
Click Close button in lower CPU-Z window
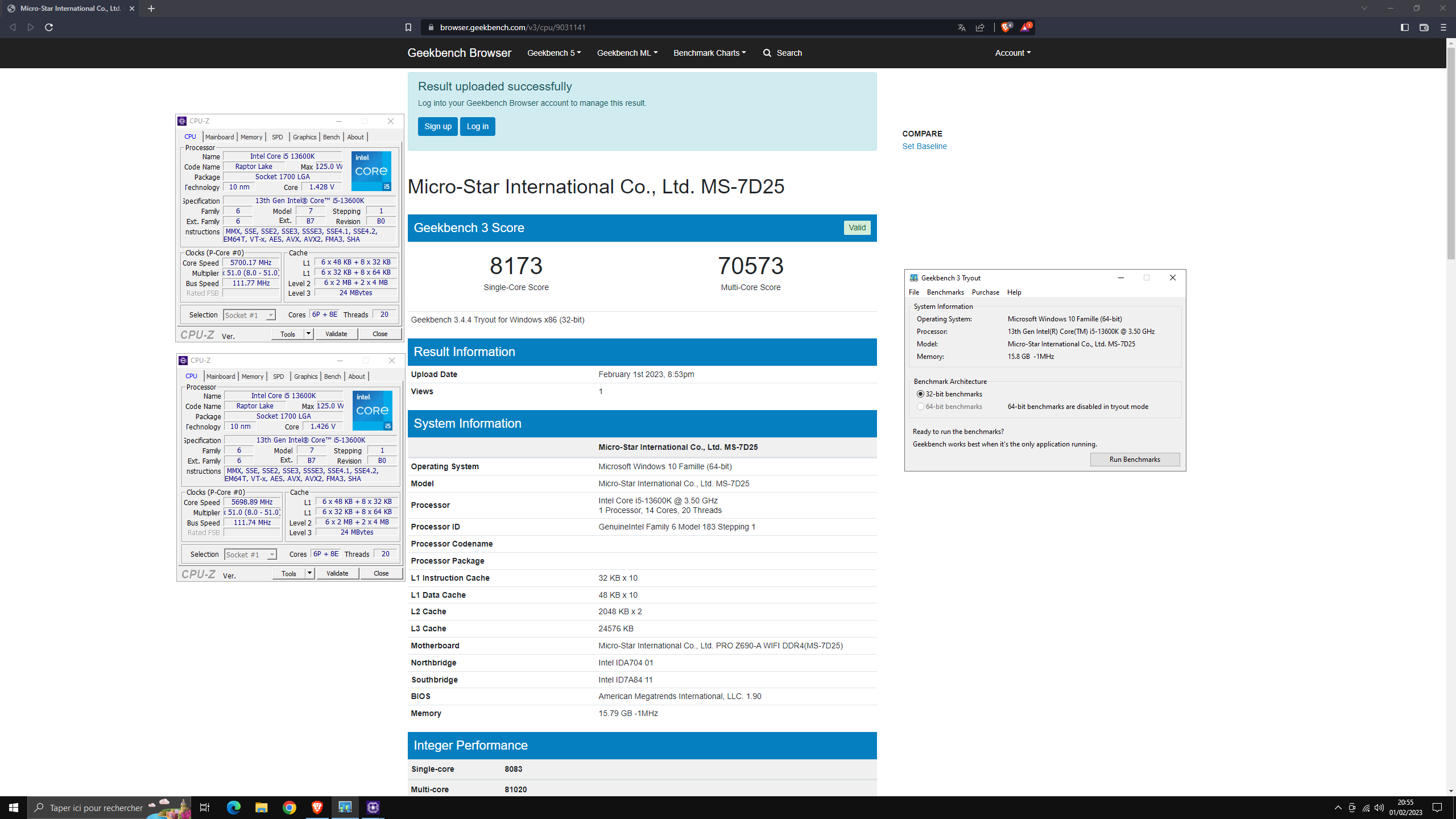(381, 573)
